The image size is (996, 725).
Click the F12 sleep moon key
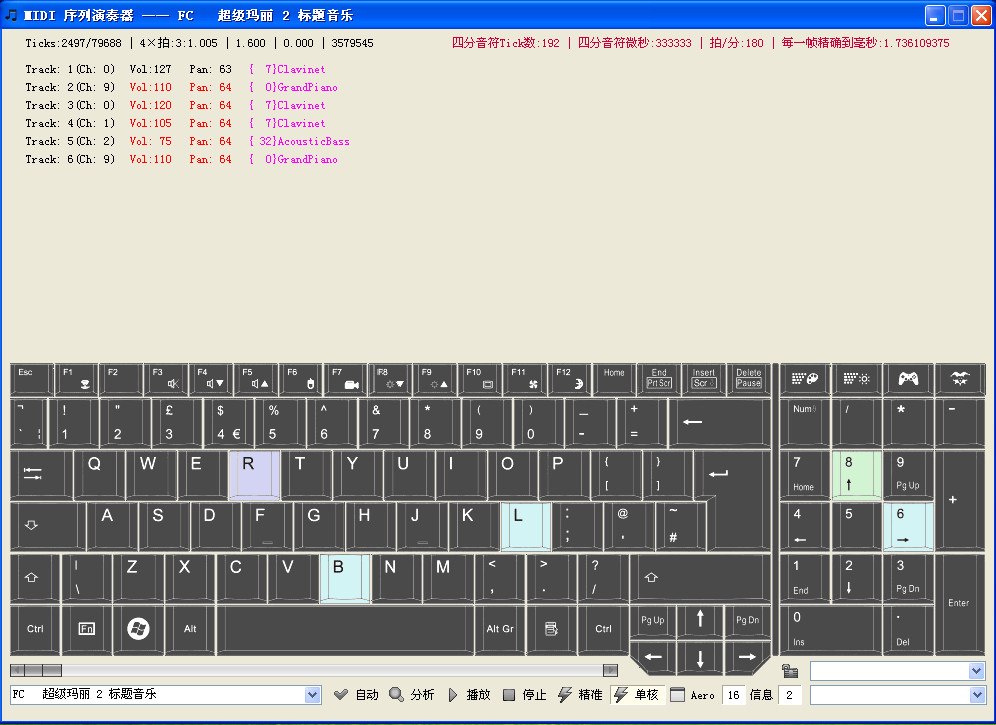(570, 379)
